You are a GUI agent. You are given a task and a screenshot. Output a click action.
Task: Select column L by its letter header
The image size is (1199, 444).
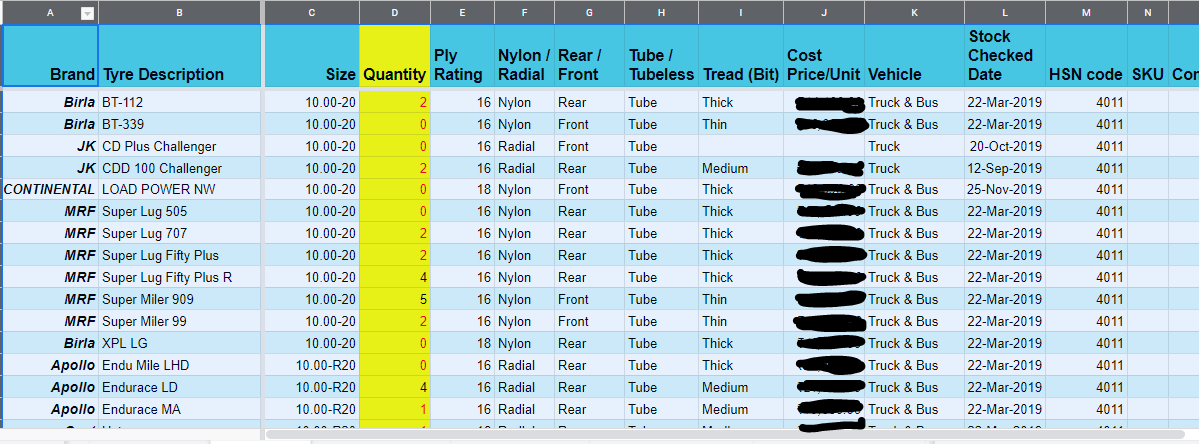(x=1005, y=12)
